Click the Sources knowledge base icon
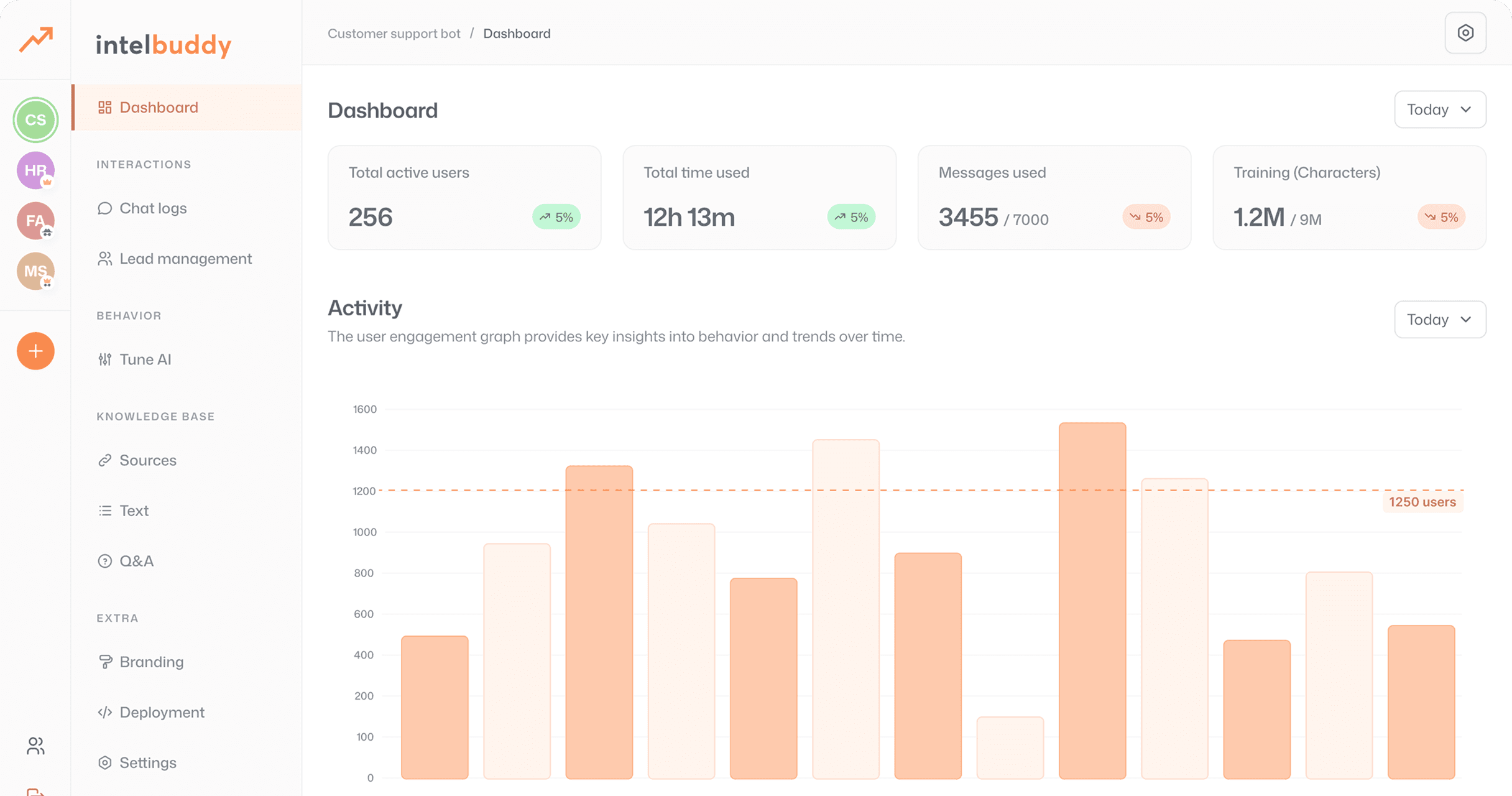 click(104, 460)
